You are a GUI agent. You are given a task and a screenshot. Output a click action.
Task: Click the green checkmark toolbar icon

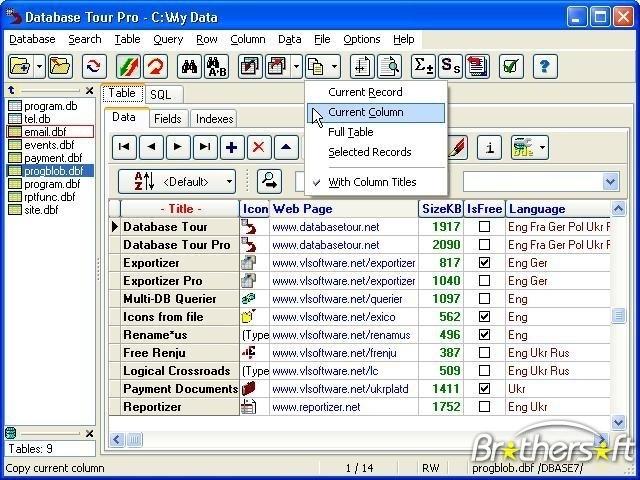pos(511,66)
